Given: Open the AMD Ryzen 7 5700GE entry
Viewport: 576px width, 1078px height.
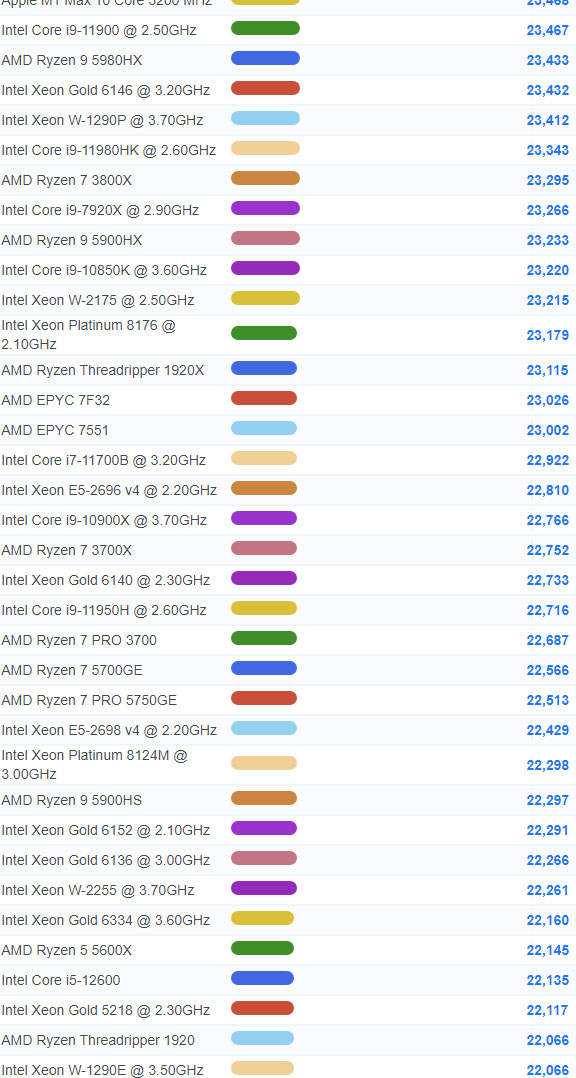Looking at the screenshot, I should point(72,670).
